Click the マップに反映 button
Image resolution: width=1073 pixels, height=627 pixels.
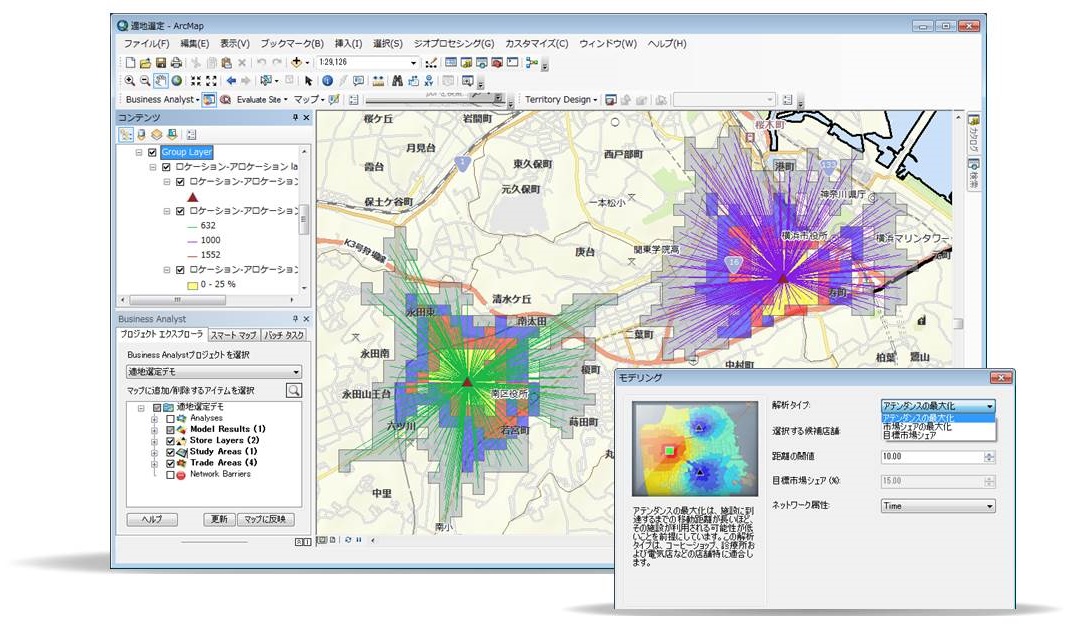tap(266, 520)
